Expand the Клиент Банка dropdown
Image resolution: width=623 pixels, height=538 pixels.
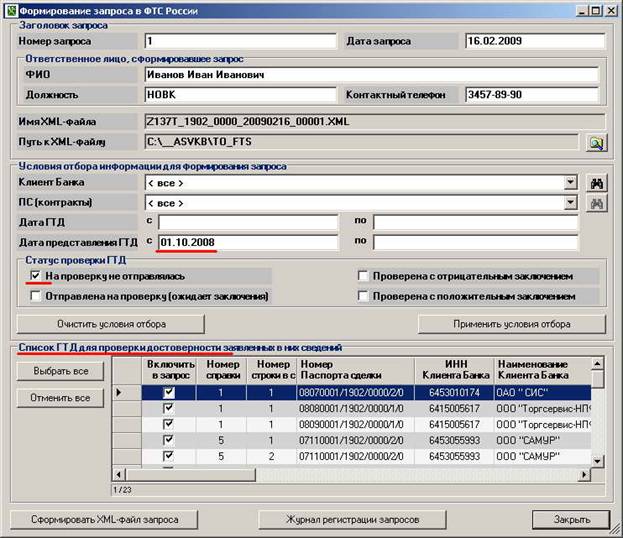click(x=570, y=183)
